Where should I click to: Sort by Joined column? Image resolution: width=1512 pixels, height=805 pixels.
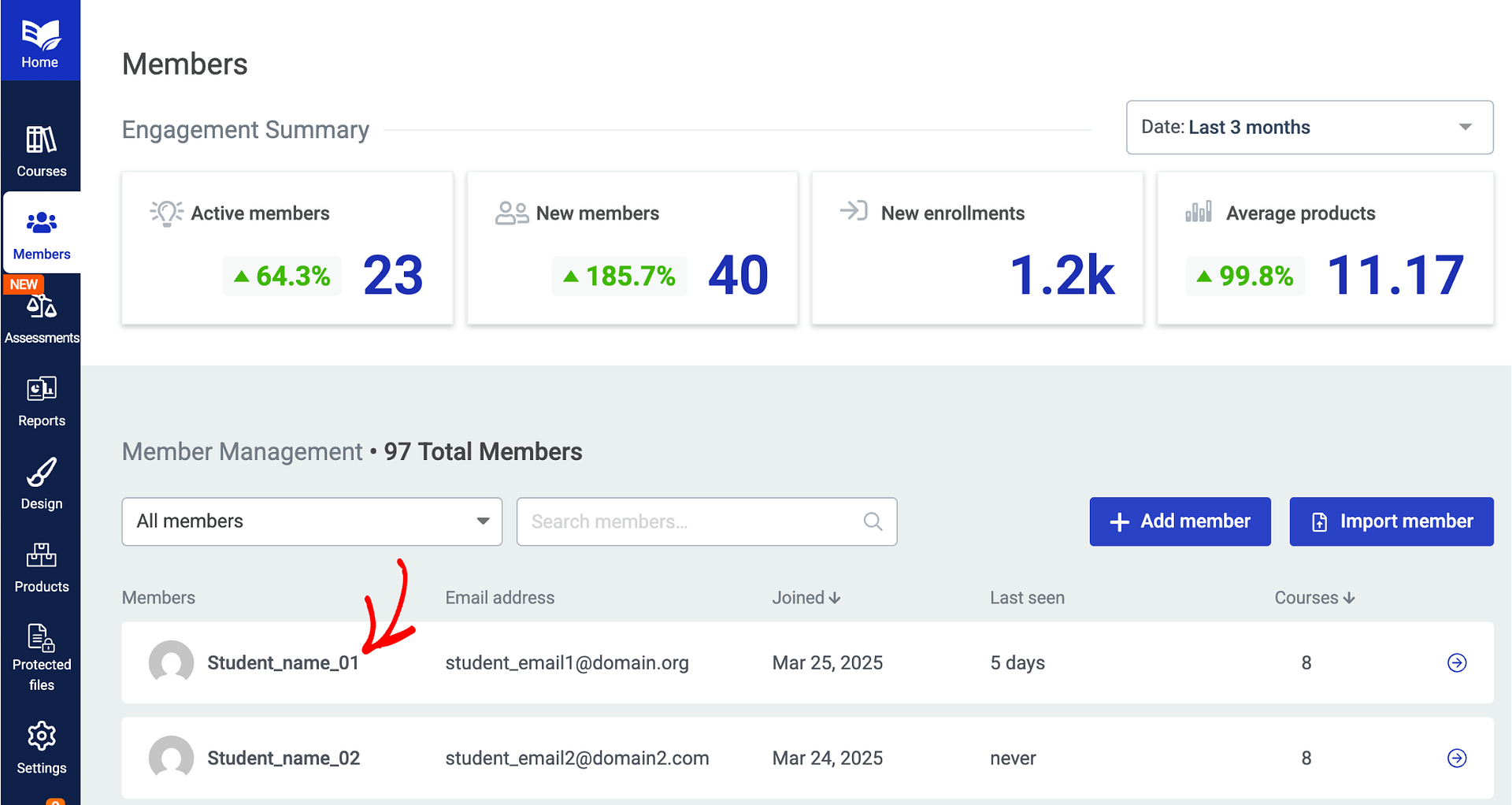[x=806, y=598]
